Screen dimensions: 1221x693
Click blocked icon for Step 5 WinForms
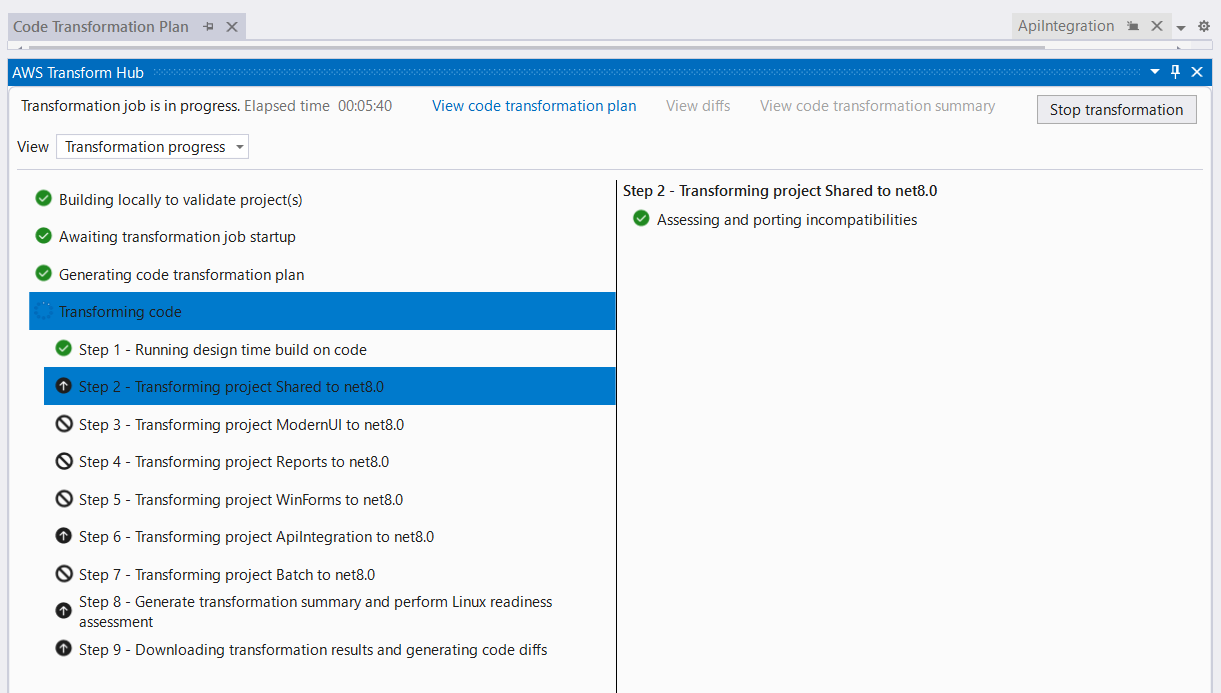point(64,499)
